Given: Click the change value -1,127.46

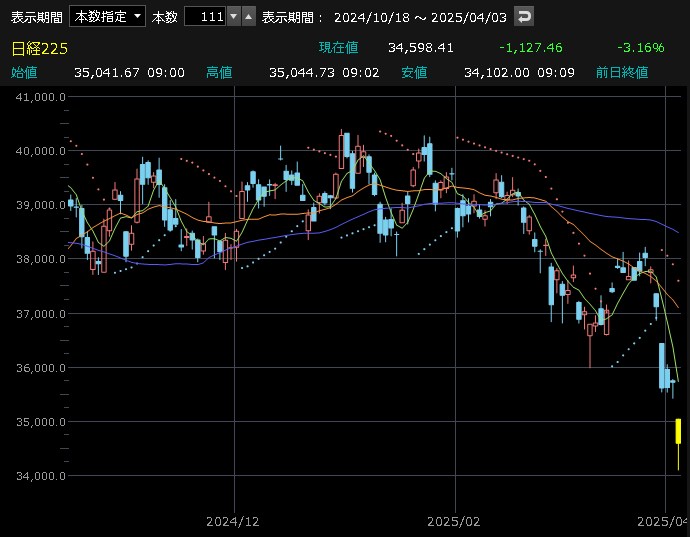Looking at the screenshot, I should click(x=531, y=48).
